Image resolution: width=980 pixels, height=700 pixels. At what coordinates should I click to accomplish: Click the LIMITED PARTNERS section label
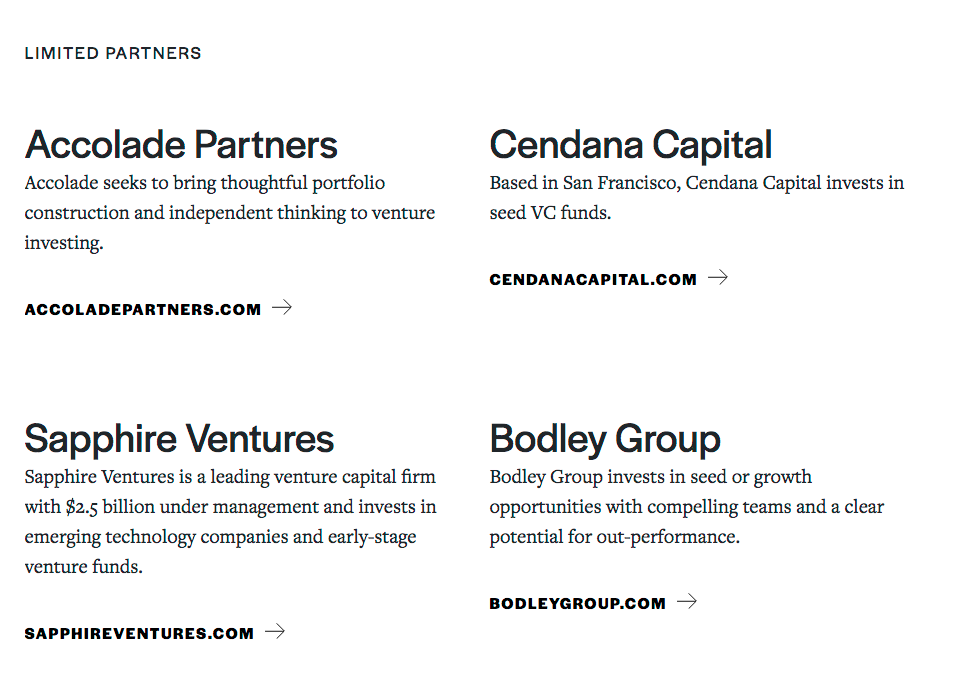click(113, 53)
